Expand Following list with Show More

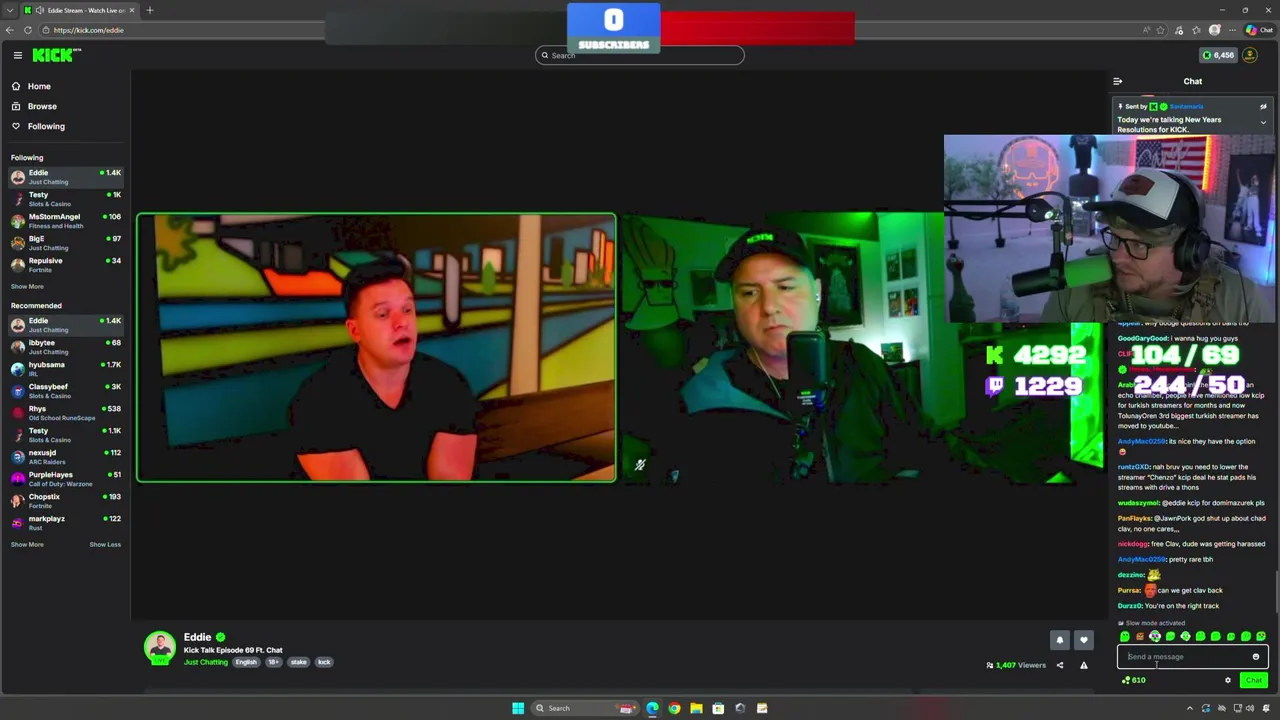[27, 286]
